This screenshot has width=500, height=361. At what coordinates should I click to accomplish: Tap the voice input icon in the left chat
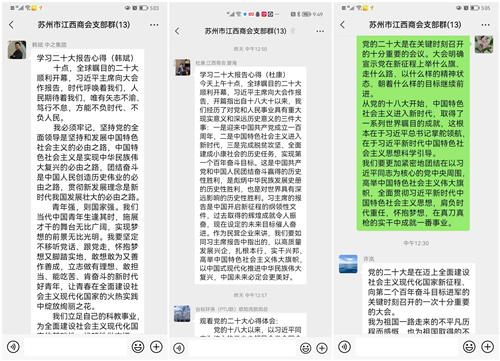[x=13, y=347]
